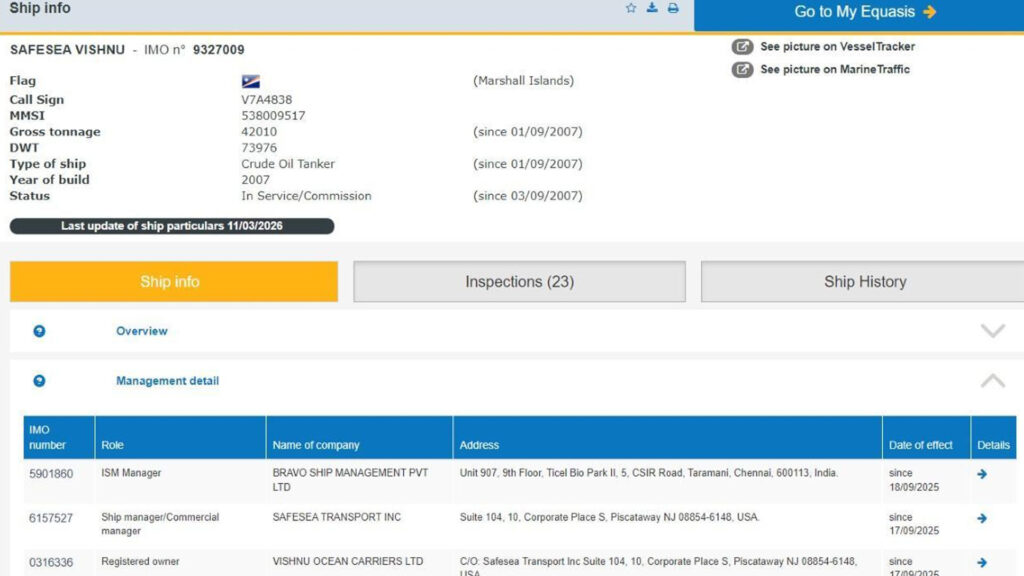
Task: Click the download icon in header
Action: (652, 8)
